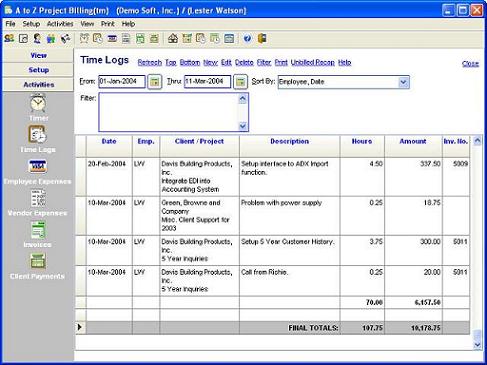Screen dimensions: 487x365
Task: Click the Close link at right
Action: [470, 64]
